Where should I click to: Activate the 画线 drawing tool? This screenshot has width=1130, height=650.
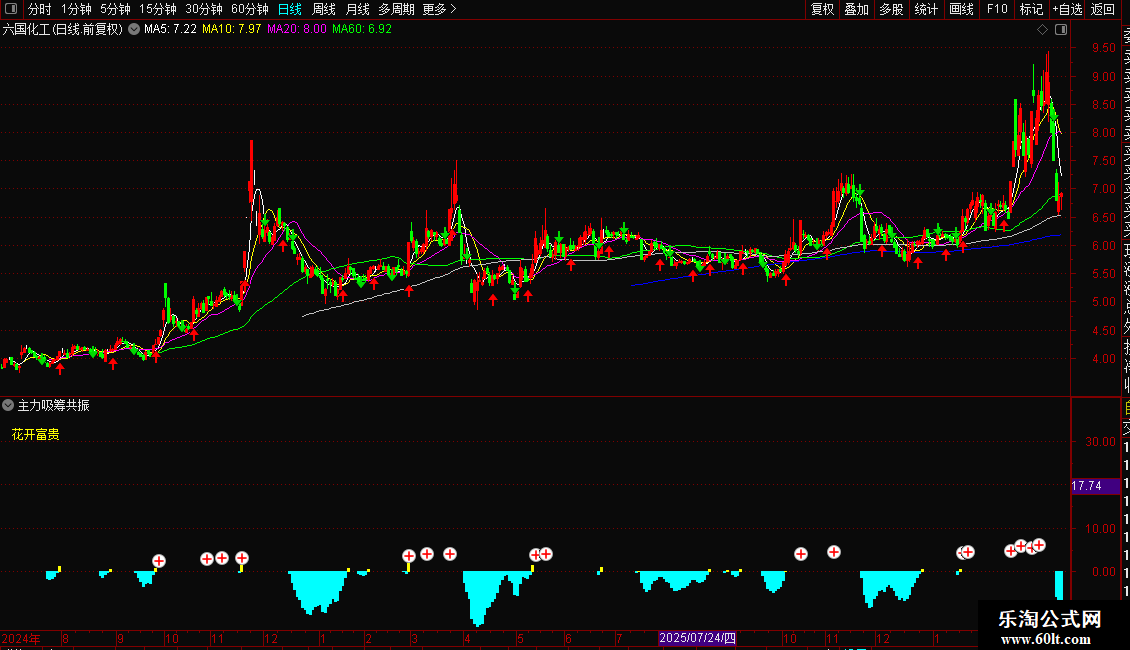(x=961, y=9)
